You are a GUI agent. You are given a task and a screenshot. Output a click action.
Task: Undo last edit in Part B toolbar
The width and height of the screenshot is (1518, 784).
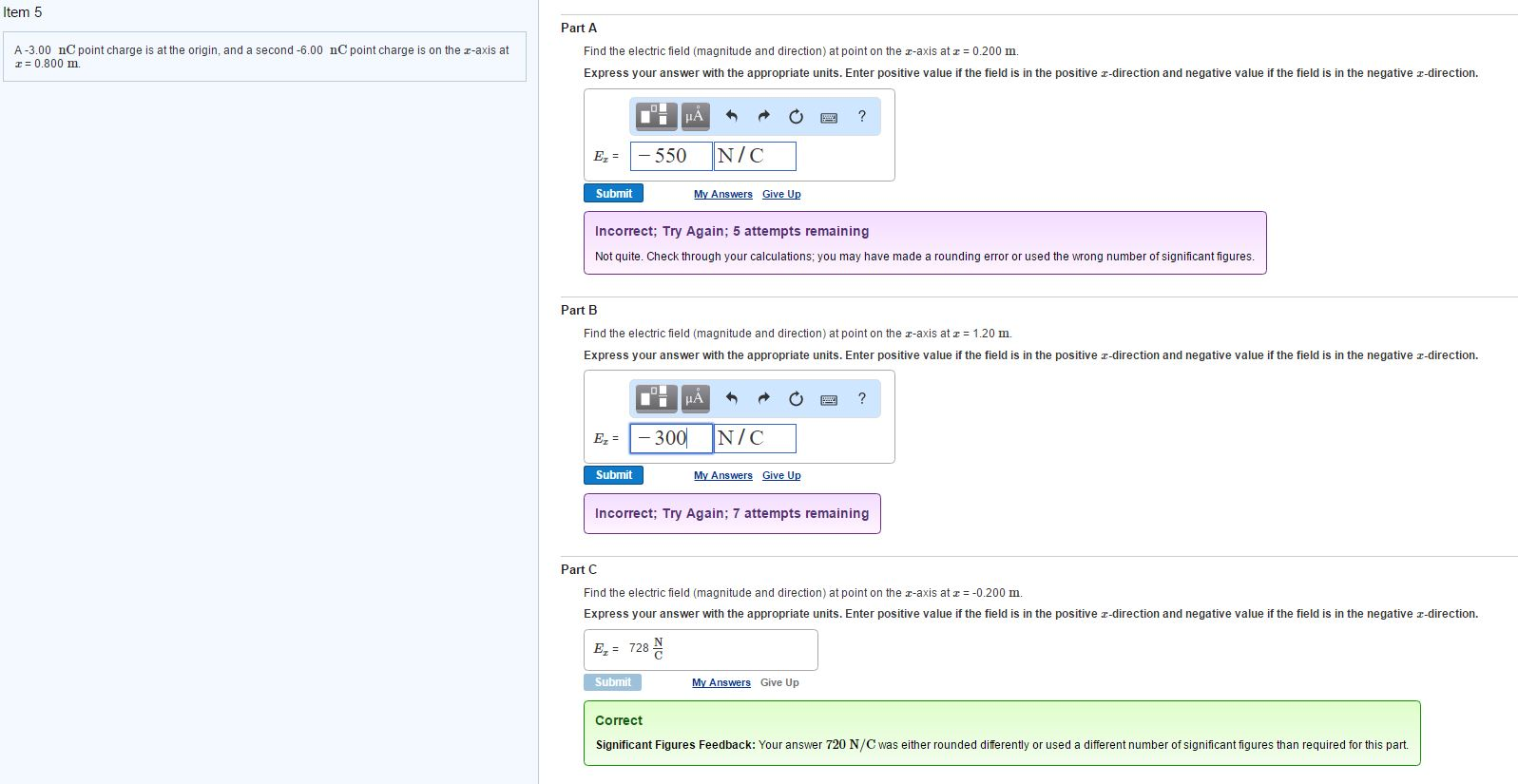[x=731, y=398]
